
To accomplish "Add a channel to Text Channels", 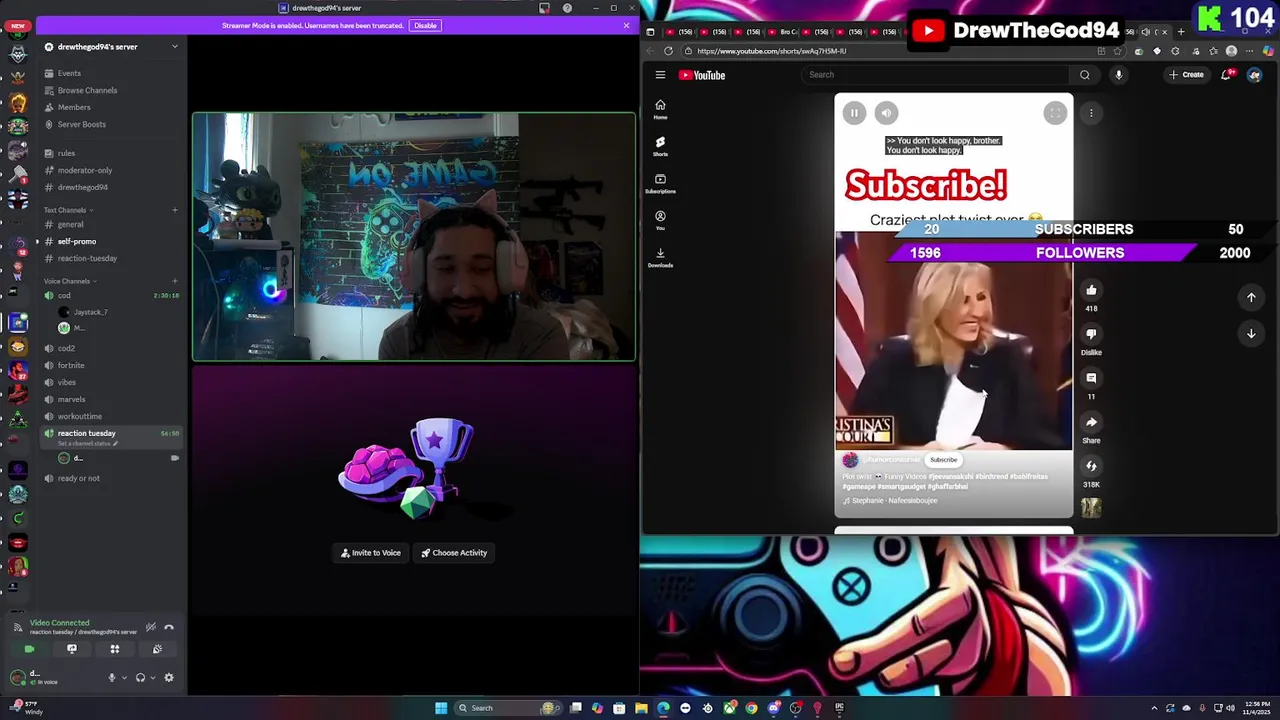I will tap(174, 210).
